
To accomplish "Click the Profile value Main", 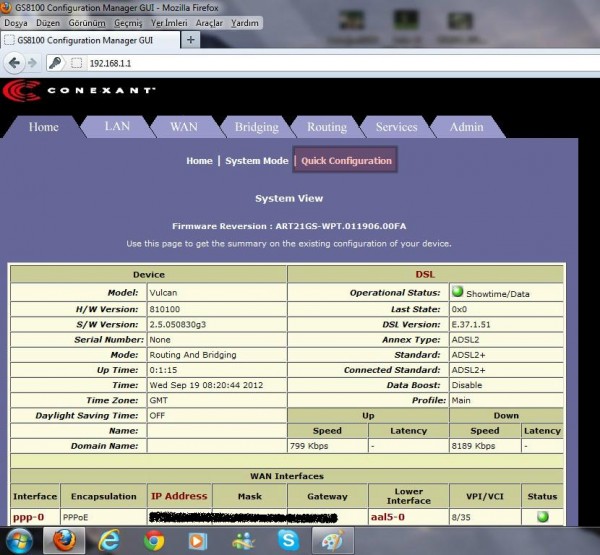I will (x=461, y=400).
